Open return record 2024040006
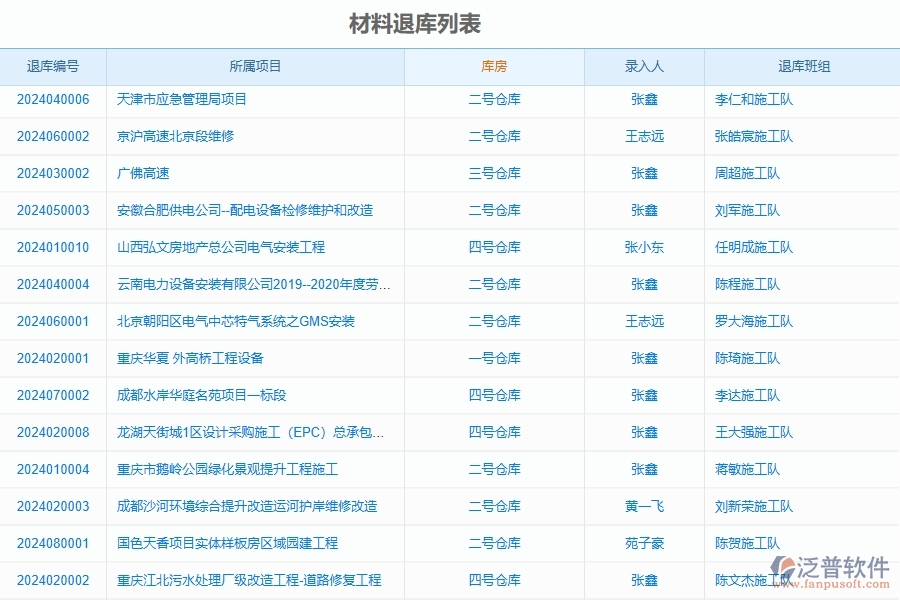Image resolution: width=900 pixels, height=600 pixels. pos(52,99)
